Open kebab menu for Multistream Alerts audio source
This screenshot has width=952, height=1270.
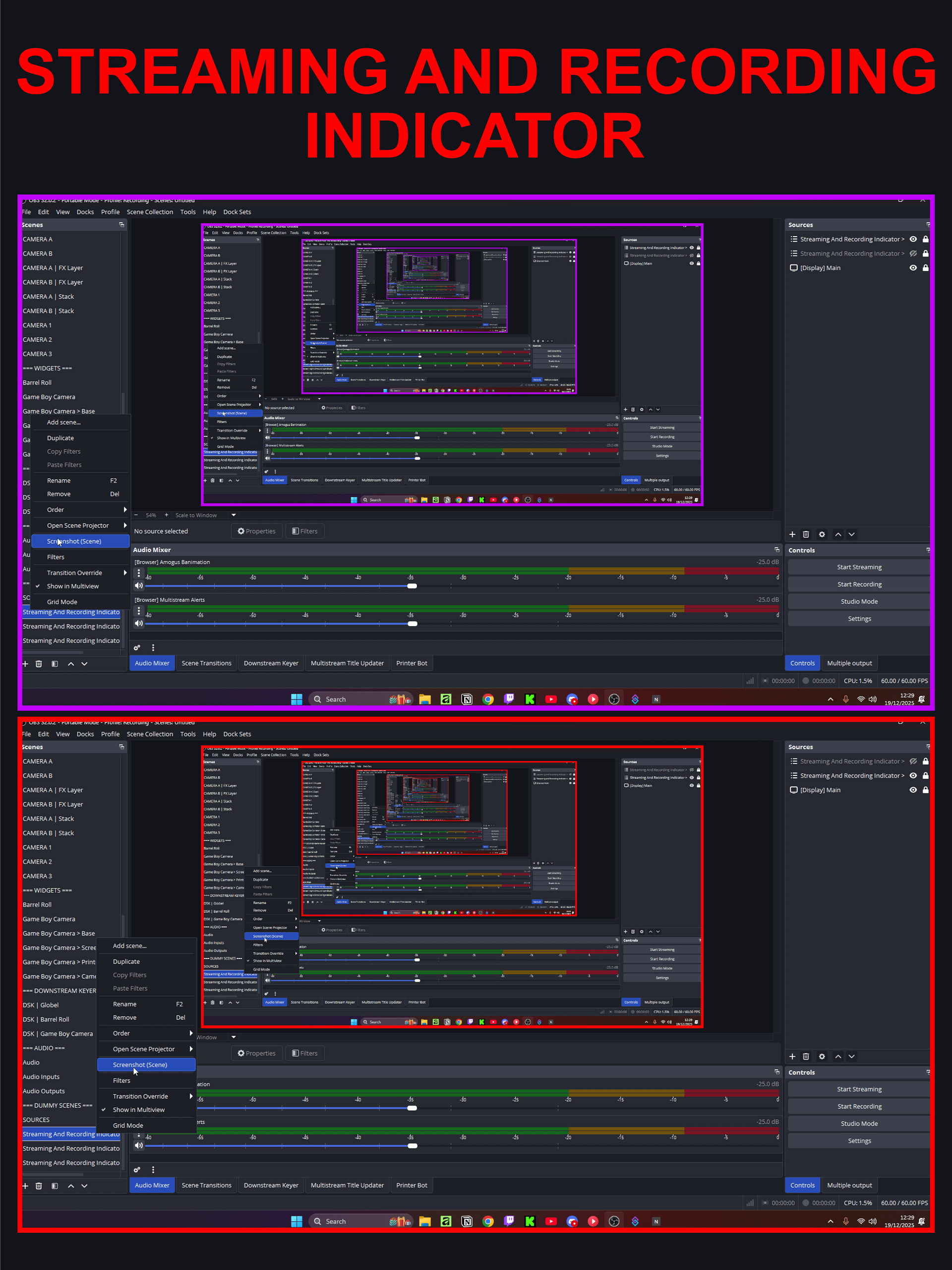click(x=138, y=610)
